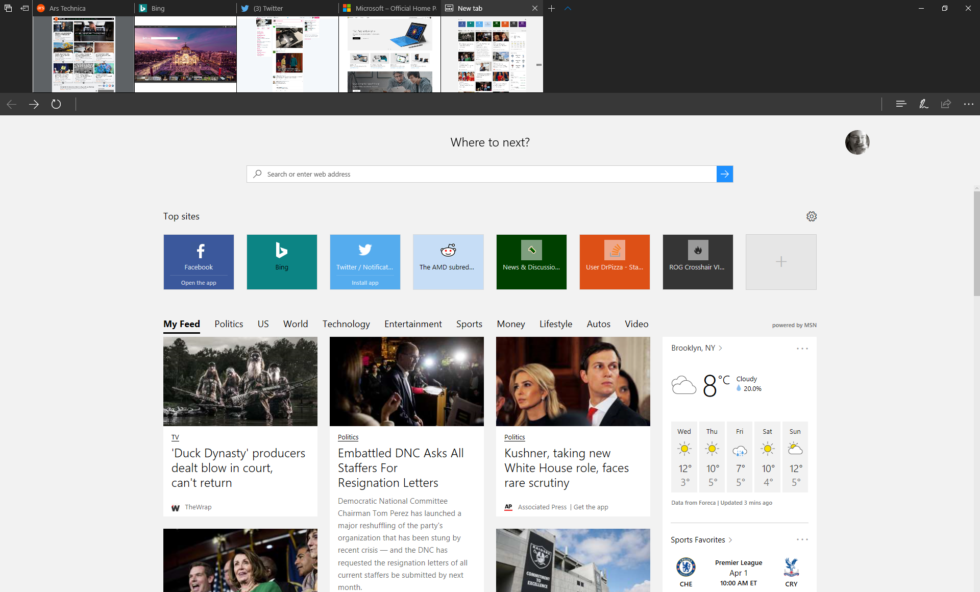The height and width of the screenshot is (592, 980).
Task: Open a new tab with the plus
Action: pos(552,7)
